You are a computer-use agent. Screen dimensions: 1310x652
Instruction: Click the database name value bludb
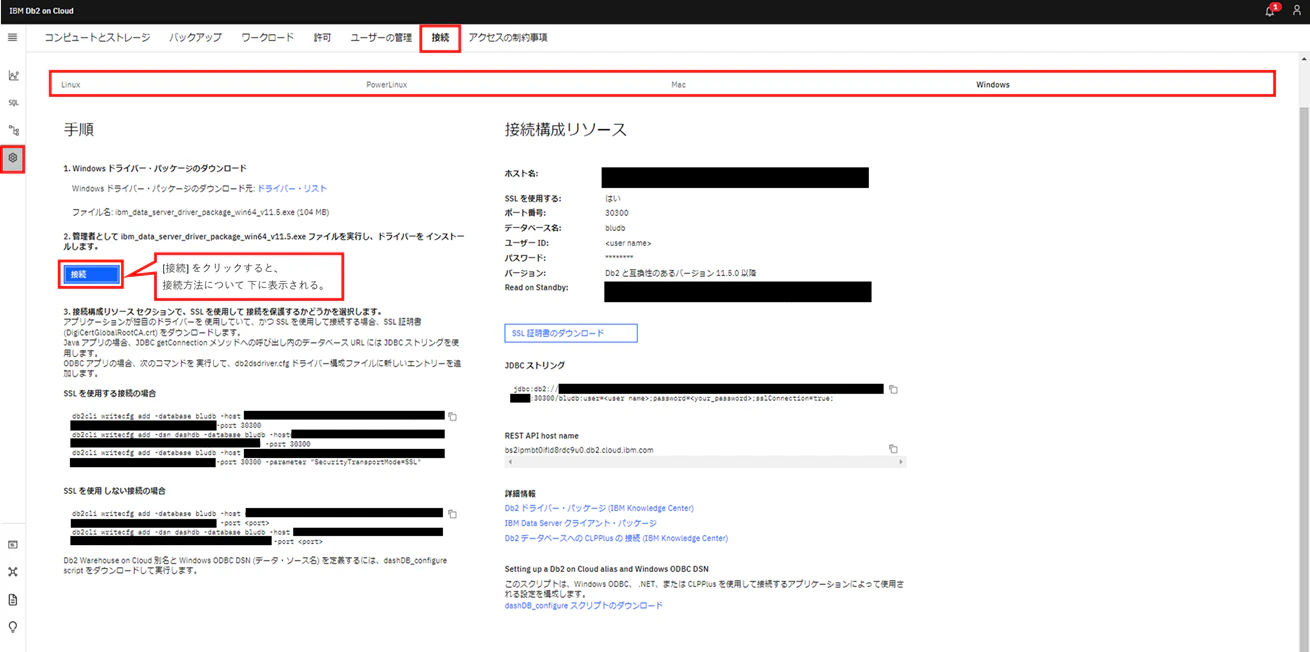(x=615, y=228)
